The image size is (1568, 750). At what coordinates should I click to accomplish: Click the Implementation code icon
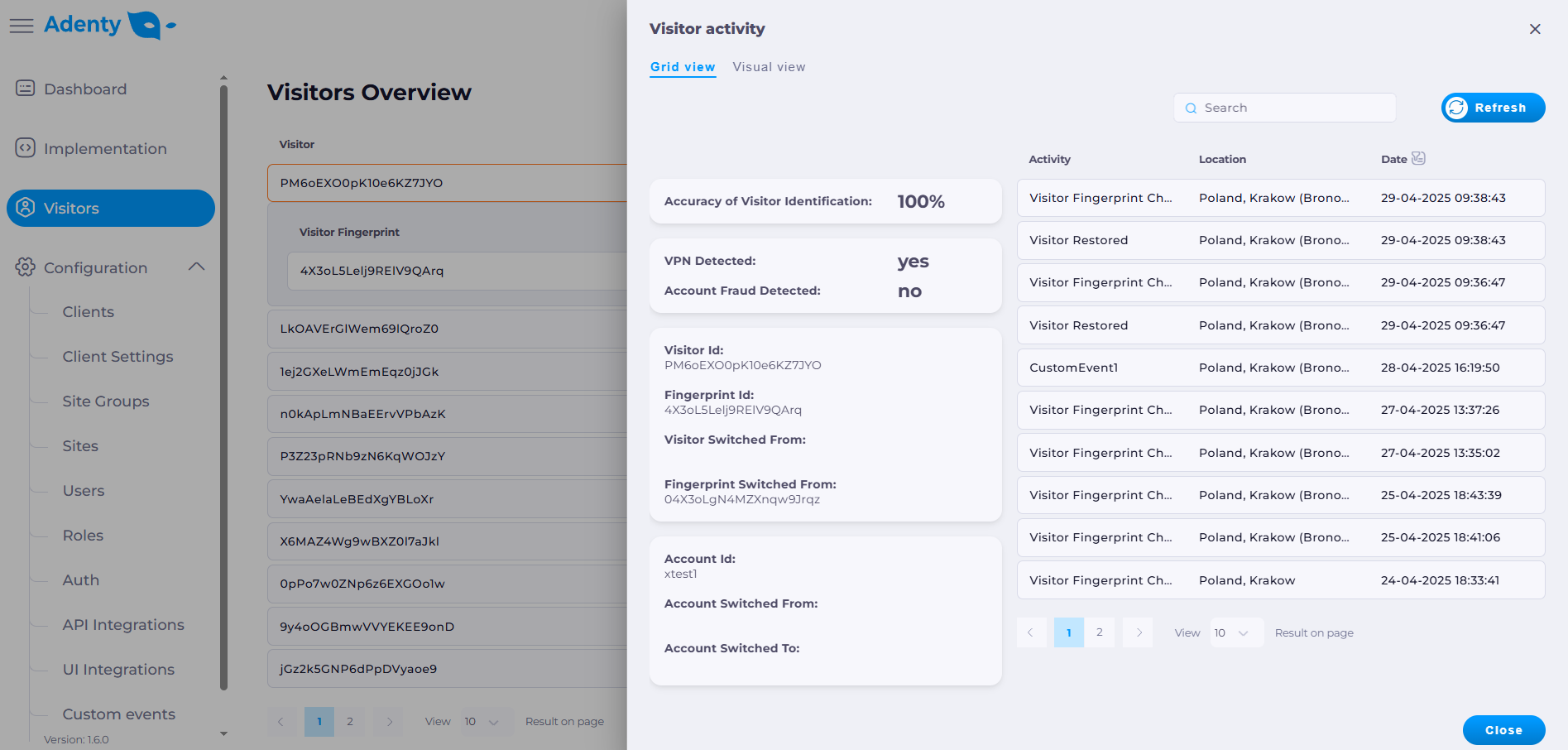point(26,147)
